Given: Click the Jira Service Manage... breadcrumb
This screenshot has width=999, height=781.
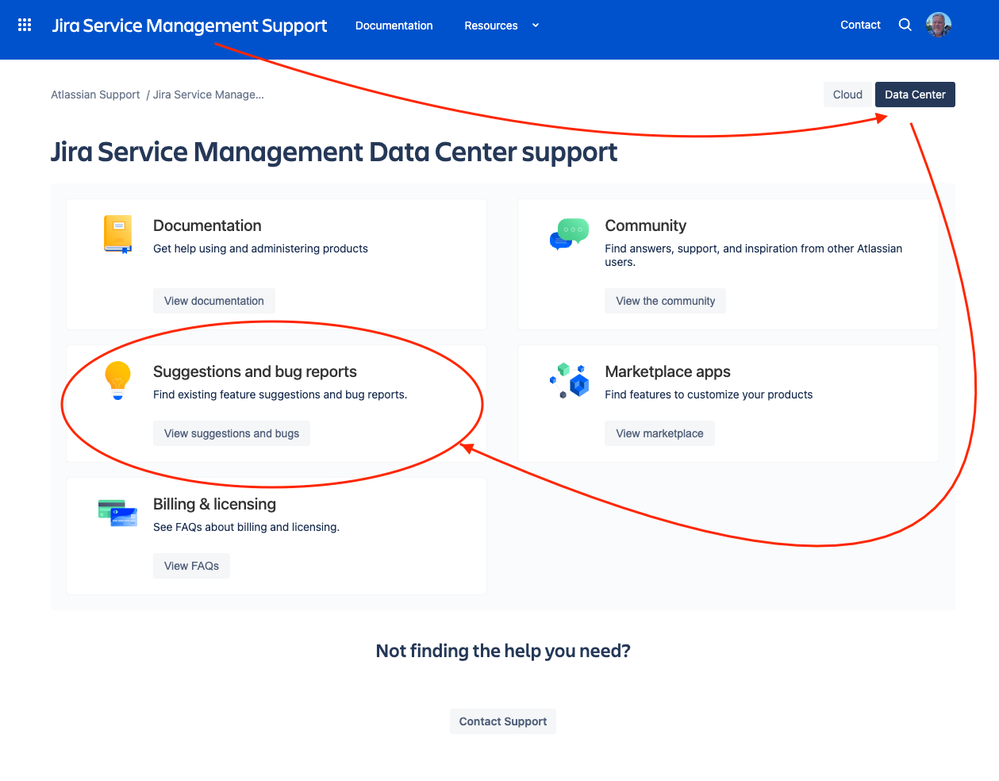Looking at the screenshot, I should coord(208,94).
